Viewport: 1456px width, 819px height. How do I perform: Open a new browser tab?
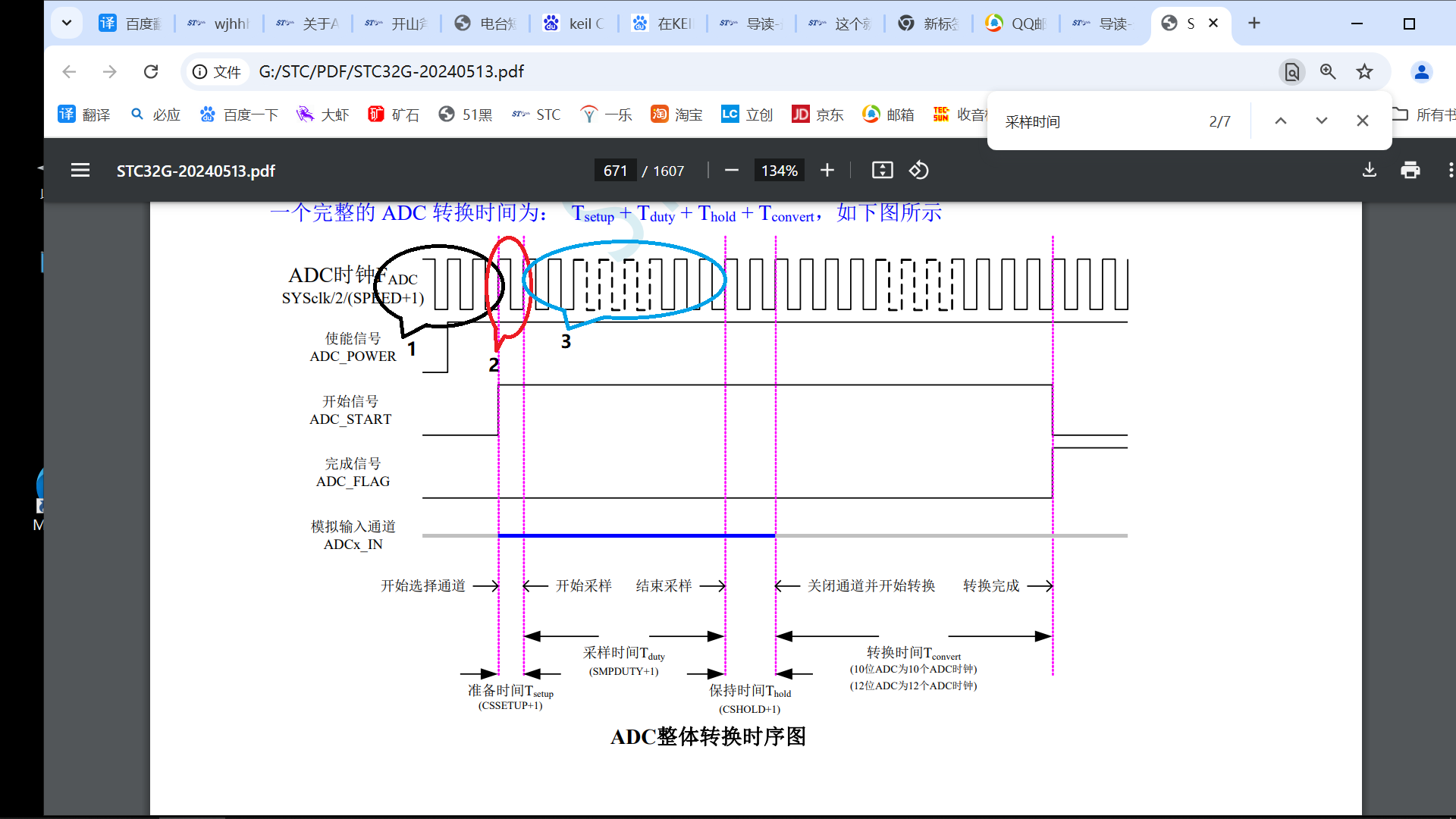[1254, 24]
